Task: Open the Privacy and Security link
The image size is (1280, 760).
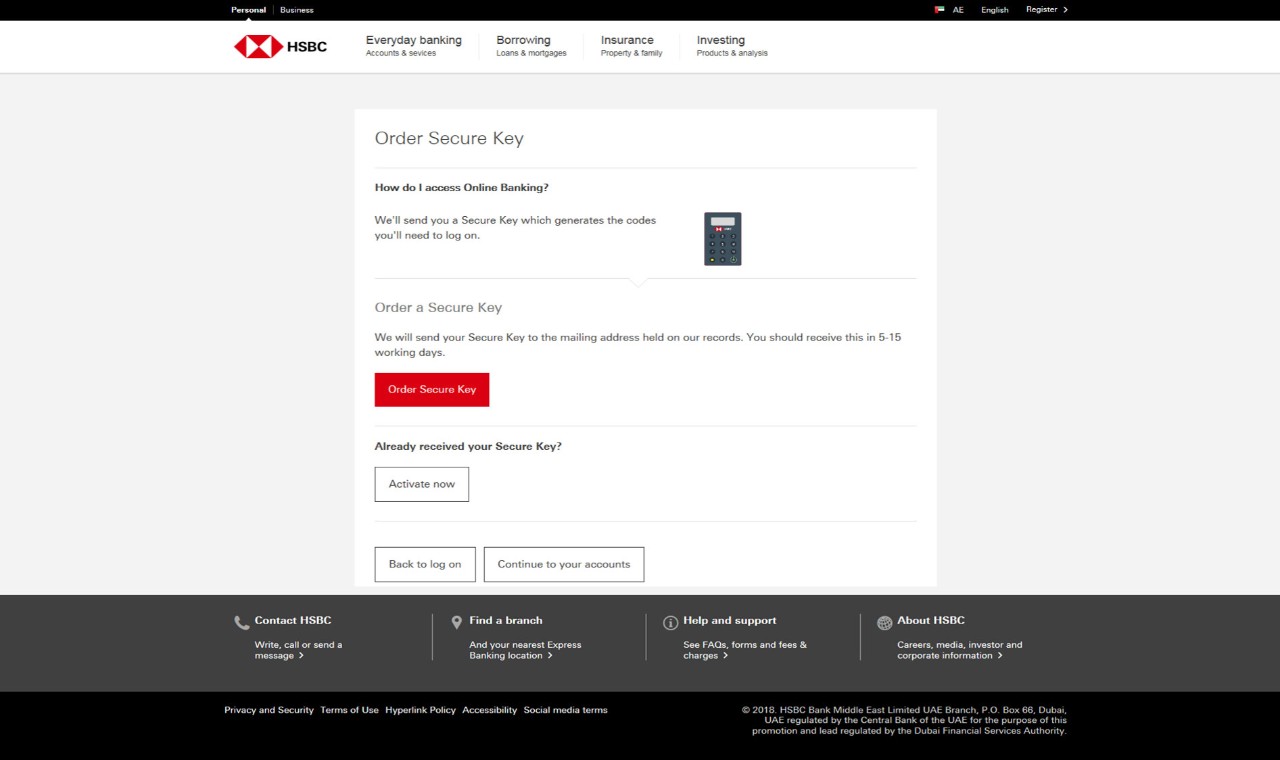Action: [x=269, y=710]
